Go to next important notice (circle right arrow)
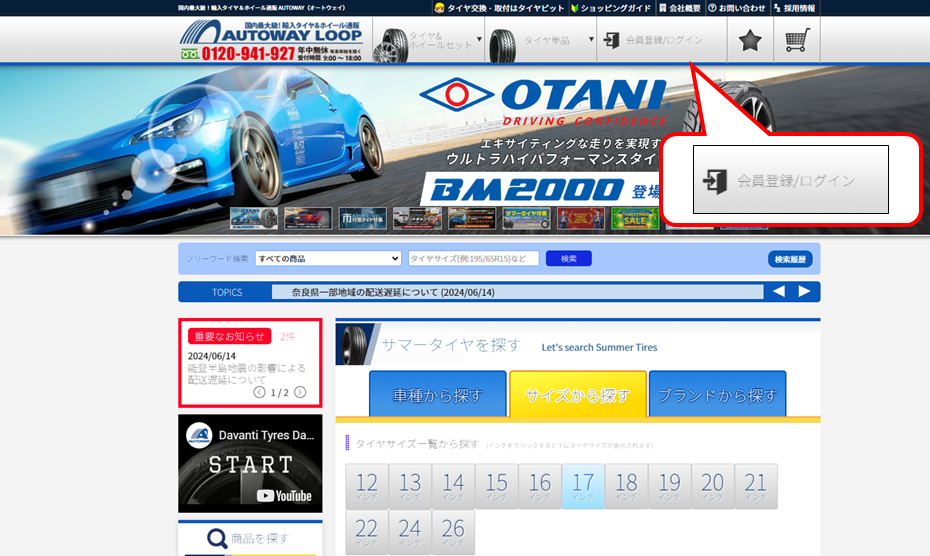930x556 pixels. point(300,392)
